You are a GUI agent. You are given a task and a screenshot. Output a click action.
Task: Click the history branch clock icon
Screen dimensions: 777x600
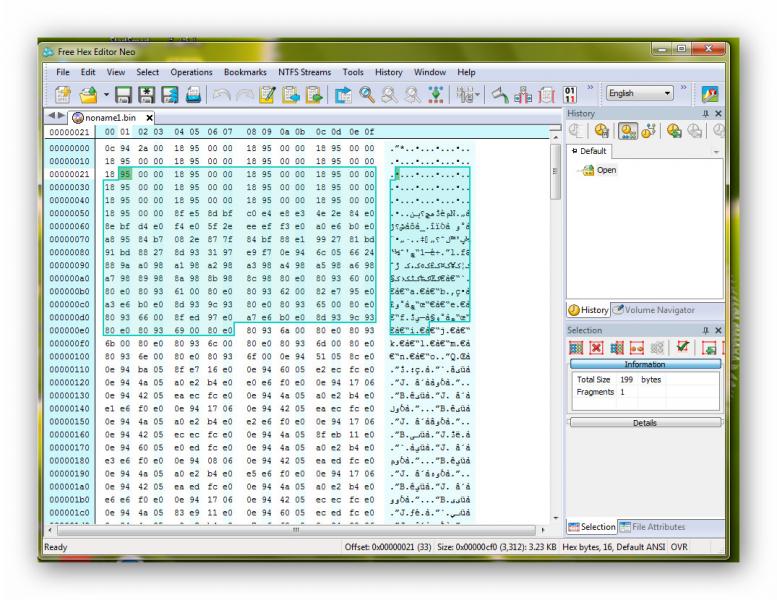tap(649, 131)
